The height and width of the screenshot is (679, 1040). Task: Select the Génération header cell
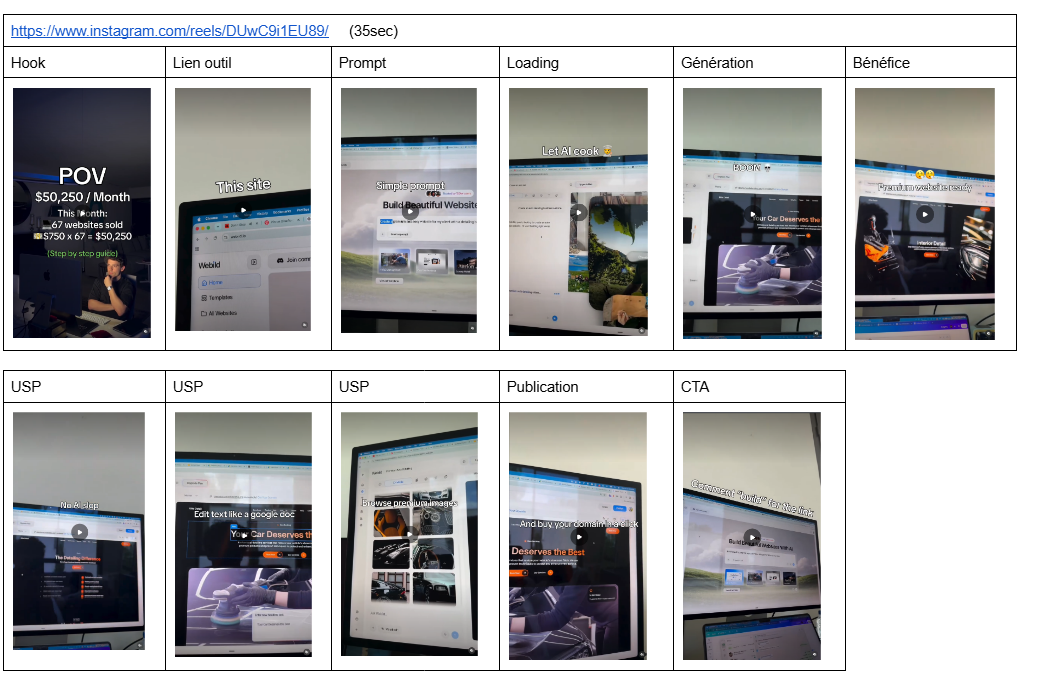point(760,62)
